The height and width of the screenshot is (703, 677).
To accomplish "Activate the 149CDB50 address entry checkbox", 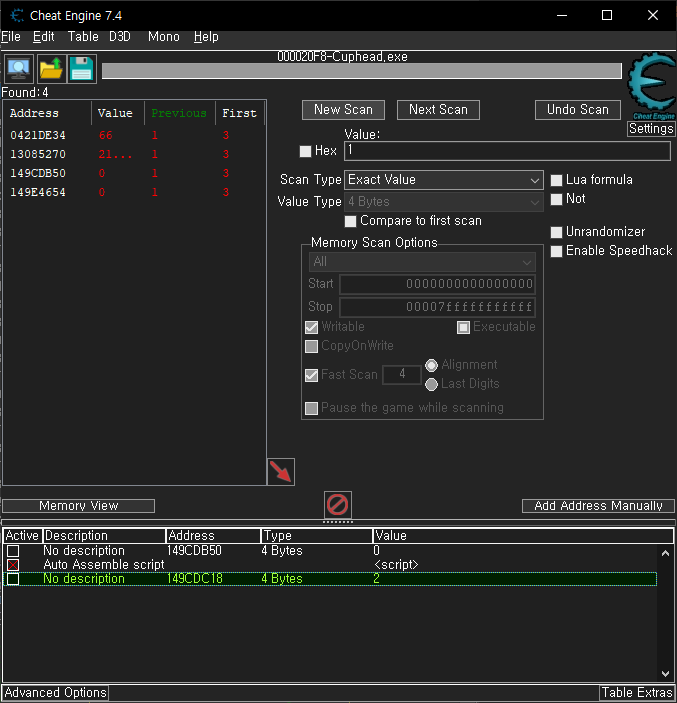I will (13, 551).
